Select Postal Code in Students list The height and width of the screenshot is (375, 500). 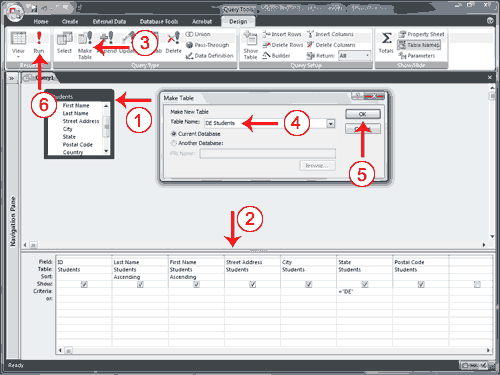(x=78, y=145)
